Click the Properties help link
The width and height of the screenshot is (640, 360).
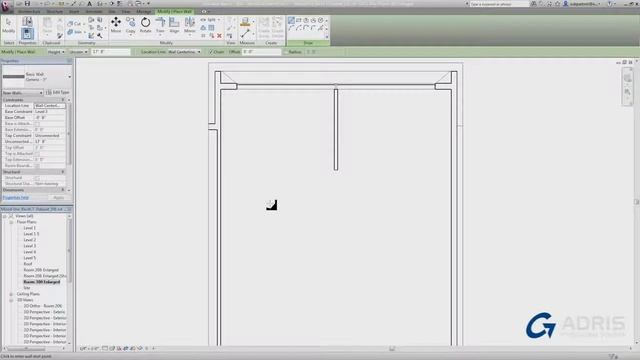tap(16, 198)
